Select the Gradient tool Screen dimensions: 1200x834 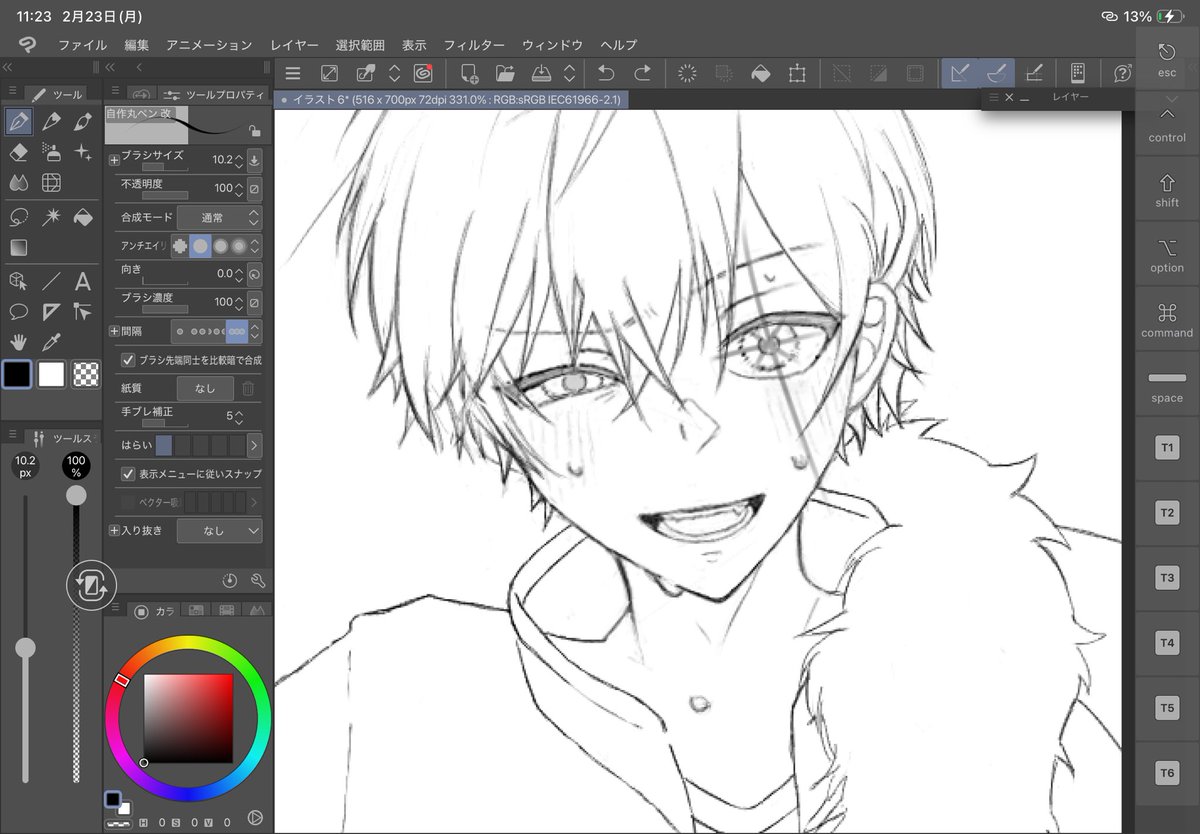point(18,247)
